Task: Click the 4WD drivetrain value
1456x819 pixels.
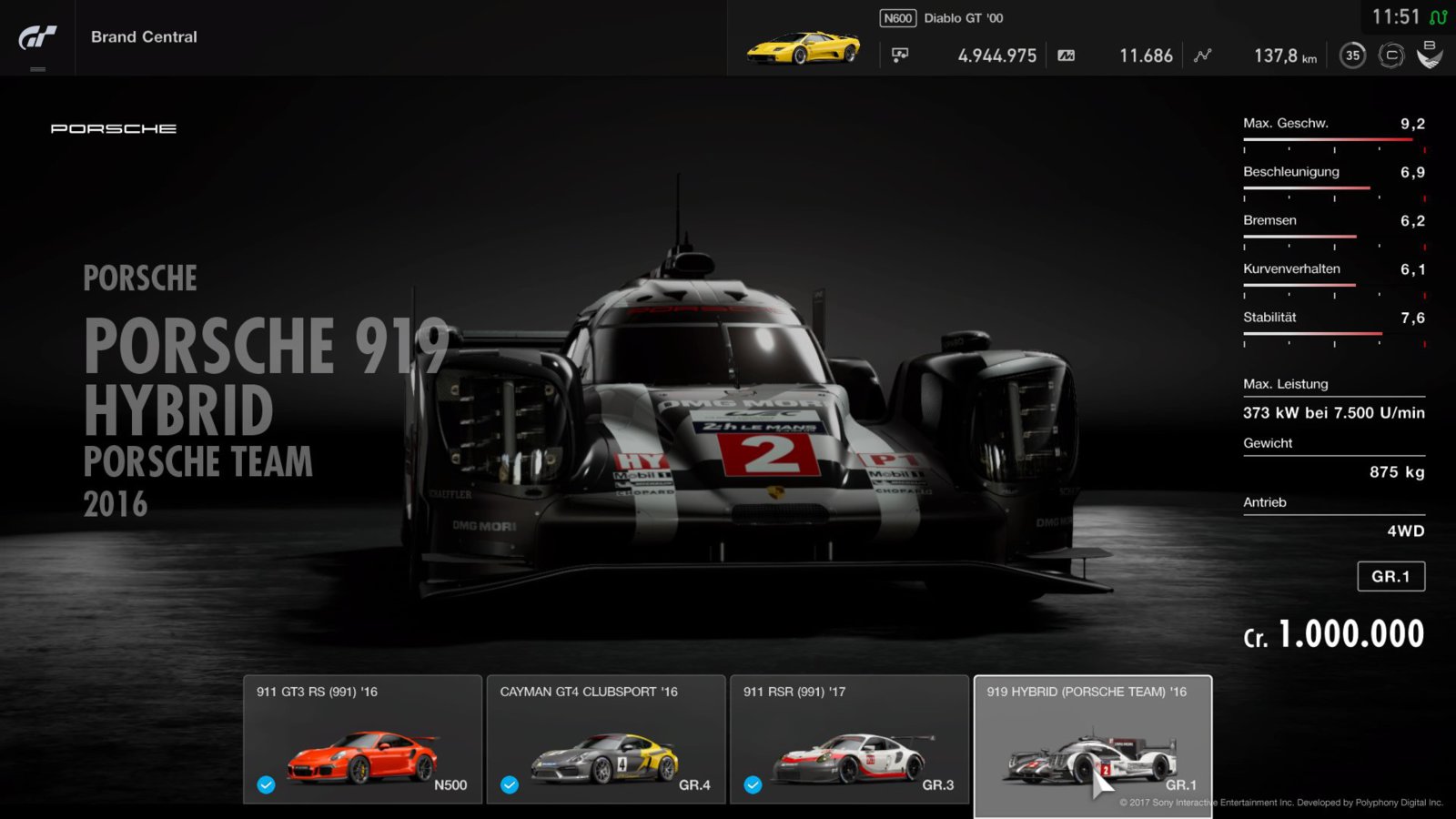Action: click(x=1406, y=531)
